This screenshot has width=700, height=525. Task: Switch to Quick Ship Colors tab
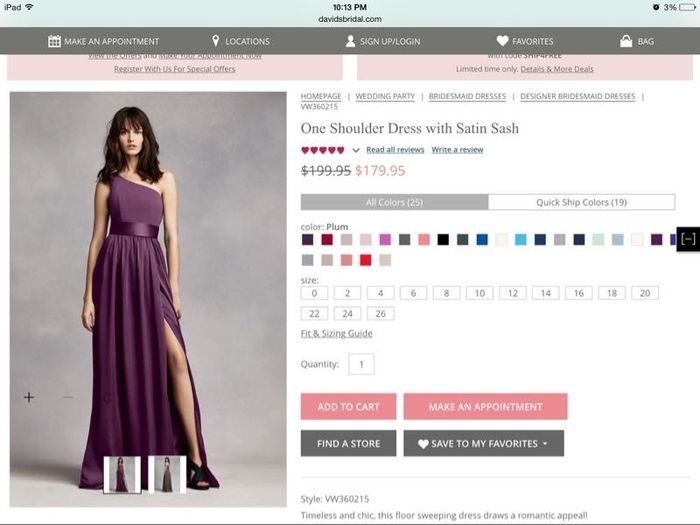[581, 202]
